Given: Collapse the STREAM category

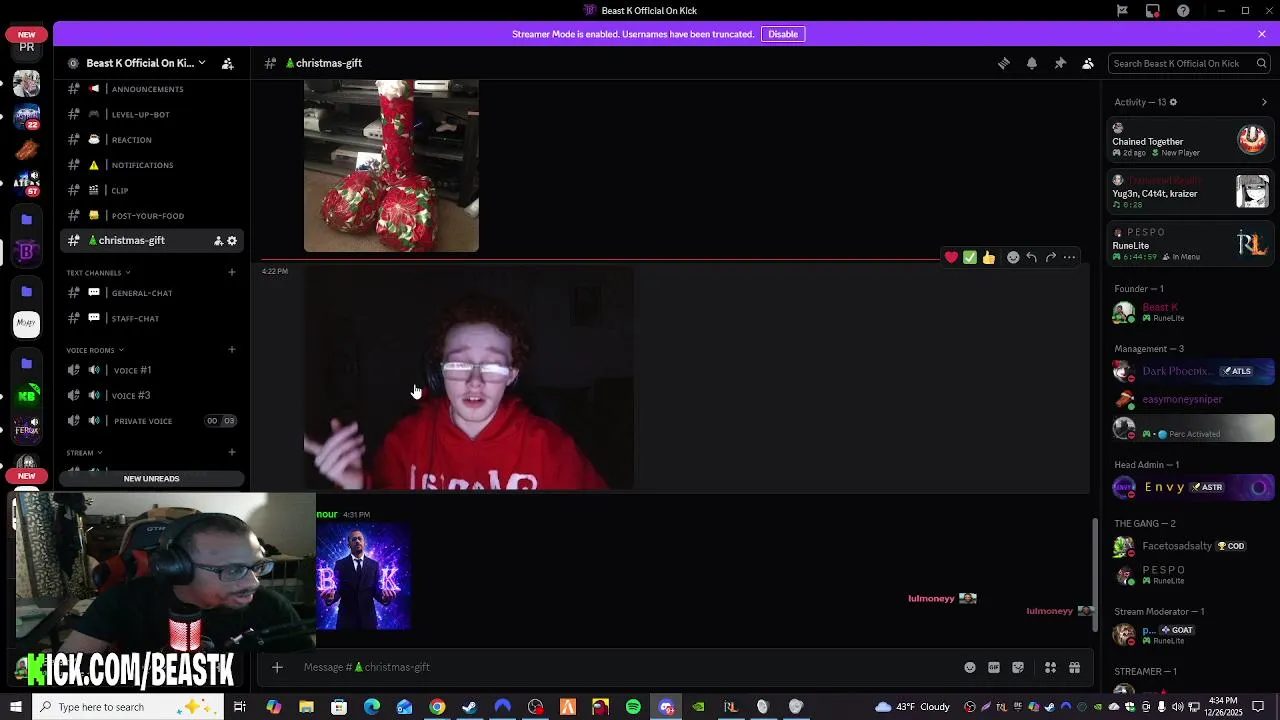Looking at the screenshot, I should coord(85,453).
